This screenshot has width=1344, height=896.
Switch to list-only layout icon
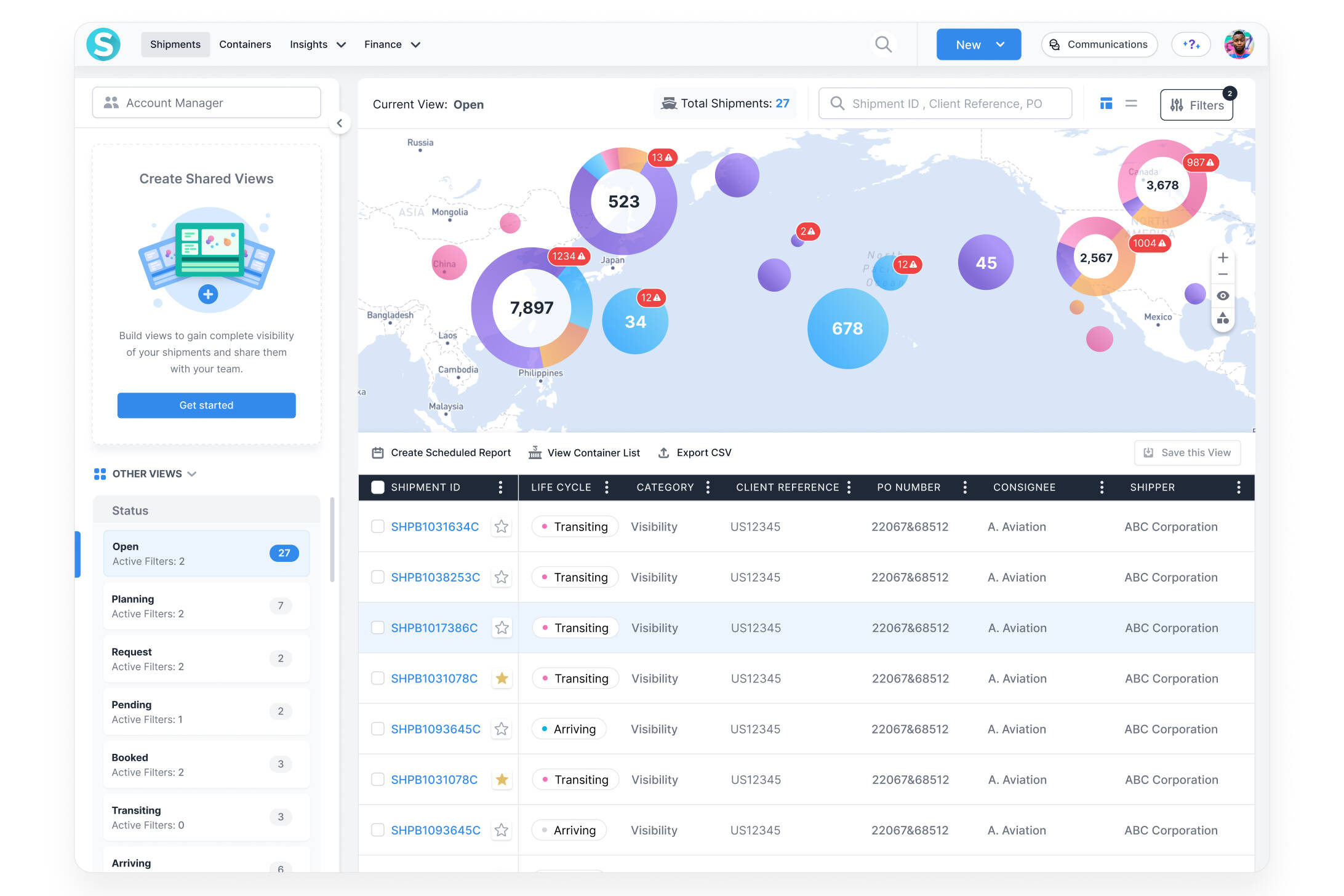[1131, 103]
